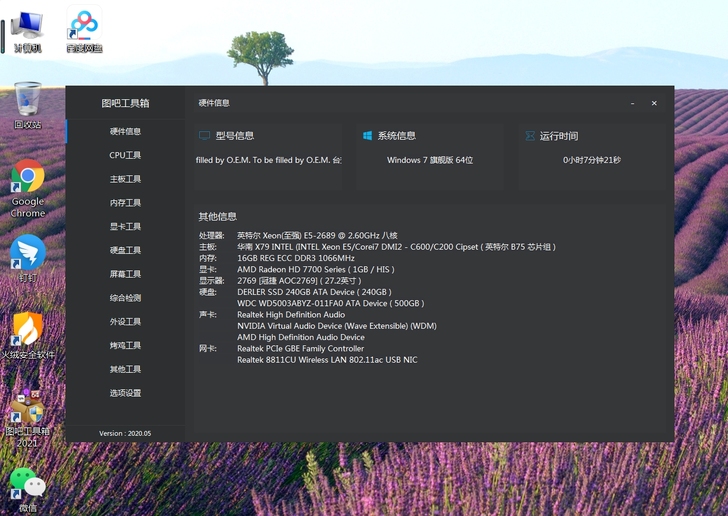Screen dimensions: 728x516
Task: Click the 华南 X79 INTEL motherboard line
Action: click(x=396, y=247)
